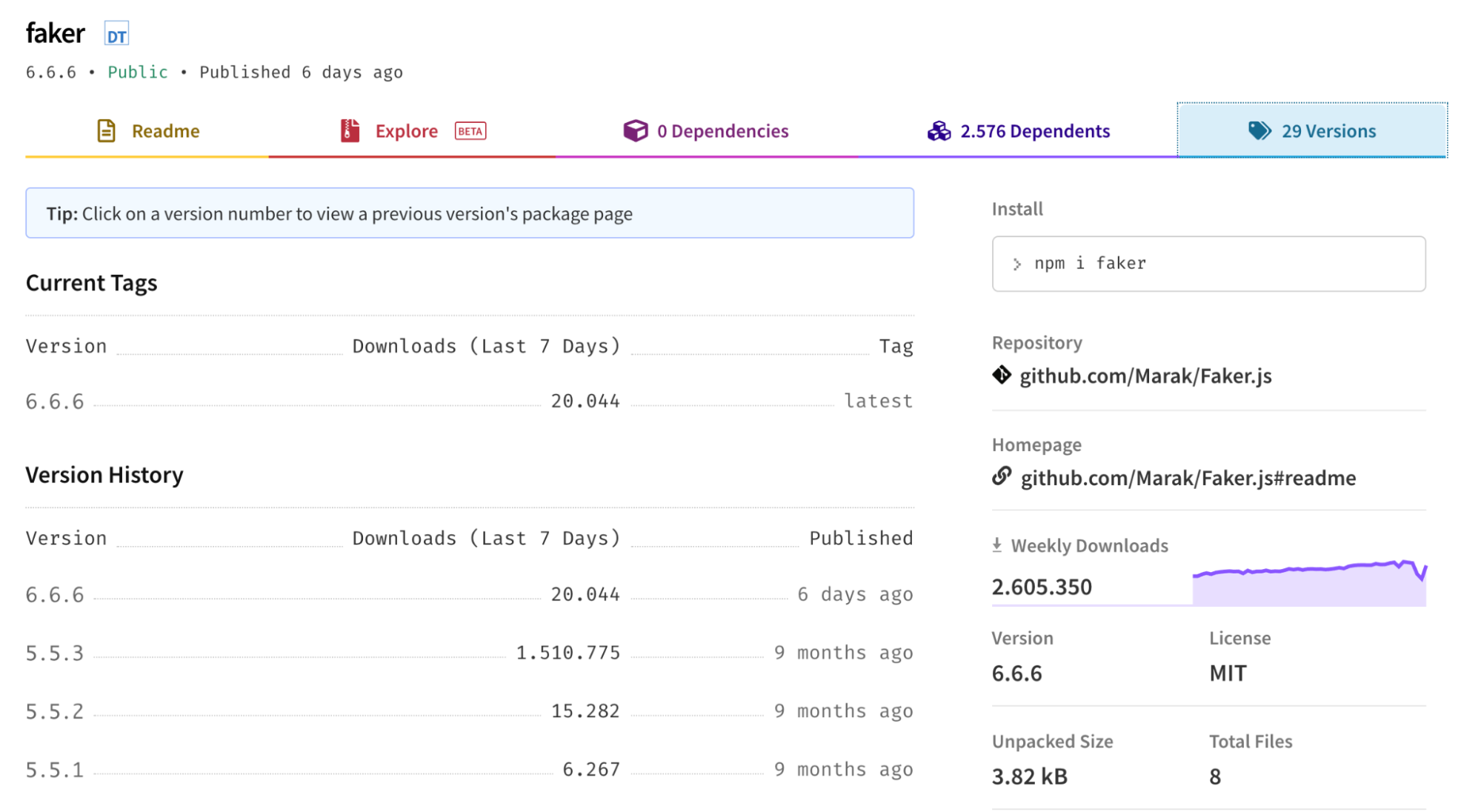
Task: Click the 3.82 kB unpacked size value
Action: coord(1030,776)
